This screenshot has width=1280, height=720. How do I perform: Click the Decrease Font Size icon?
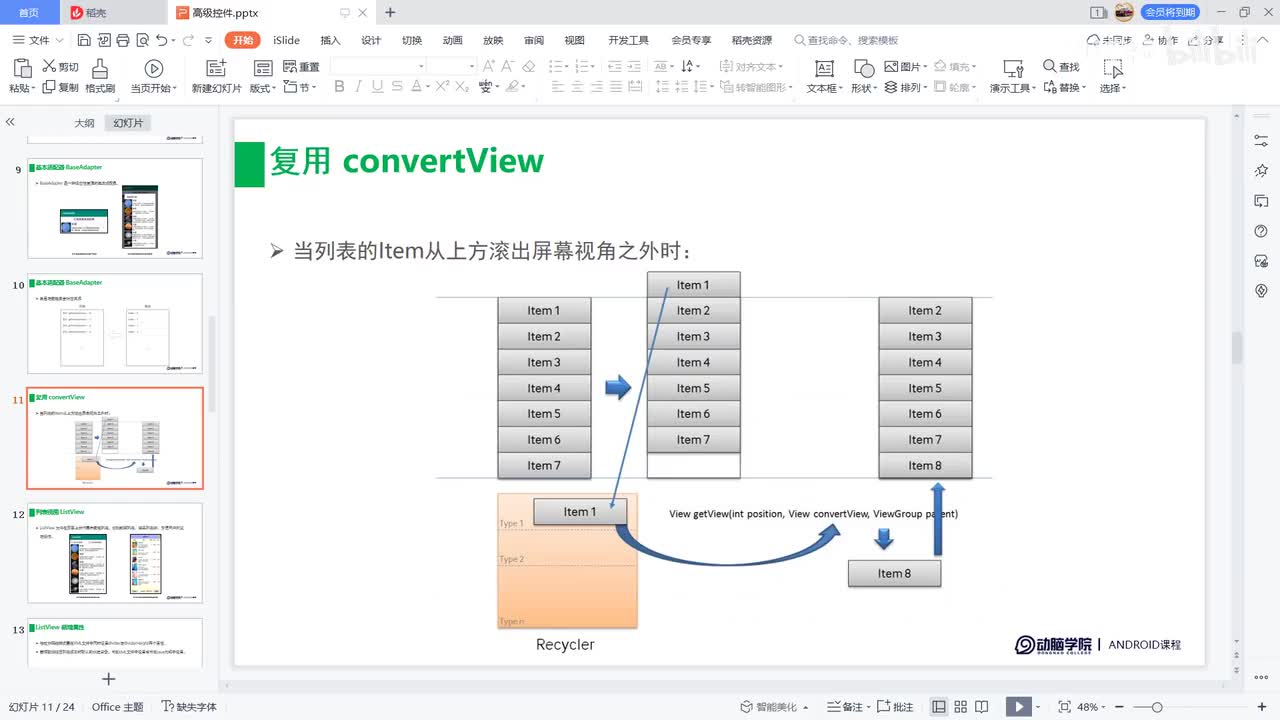point(509,66)
